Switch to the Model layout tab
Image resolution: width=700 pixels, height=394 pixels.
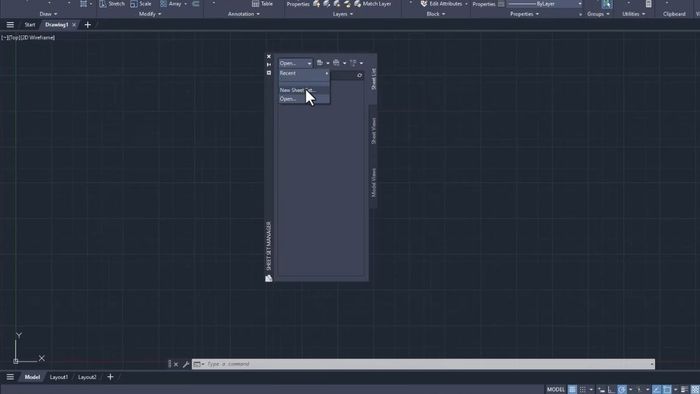tap(32, 377)
